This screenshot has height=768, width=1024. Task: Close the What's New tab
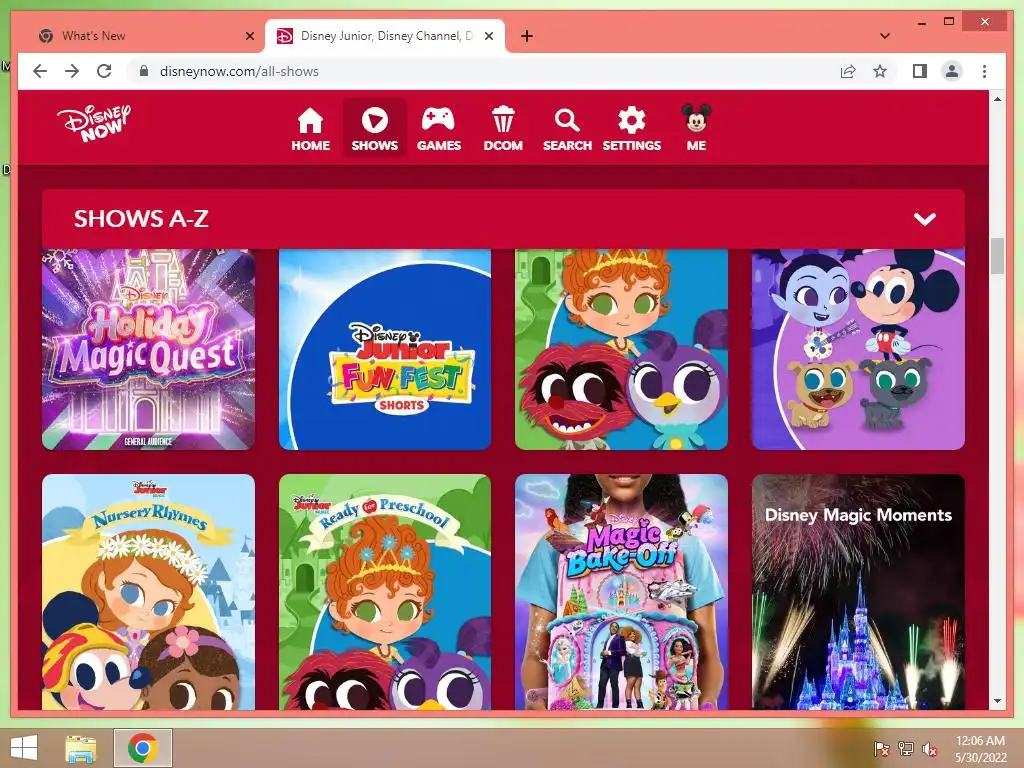pos(249,36)
